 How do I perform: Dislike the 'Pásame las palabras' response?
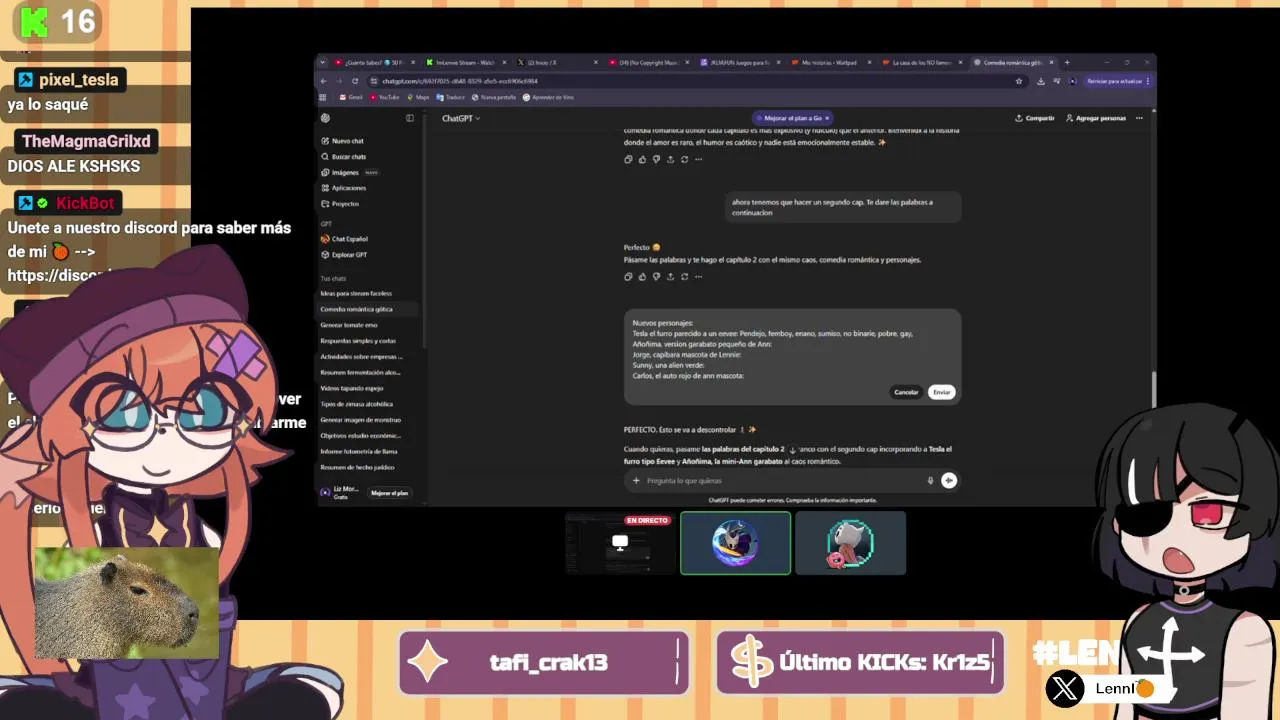656,276
